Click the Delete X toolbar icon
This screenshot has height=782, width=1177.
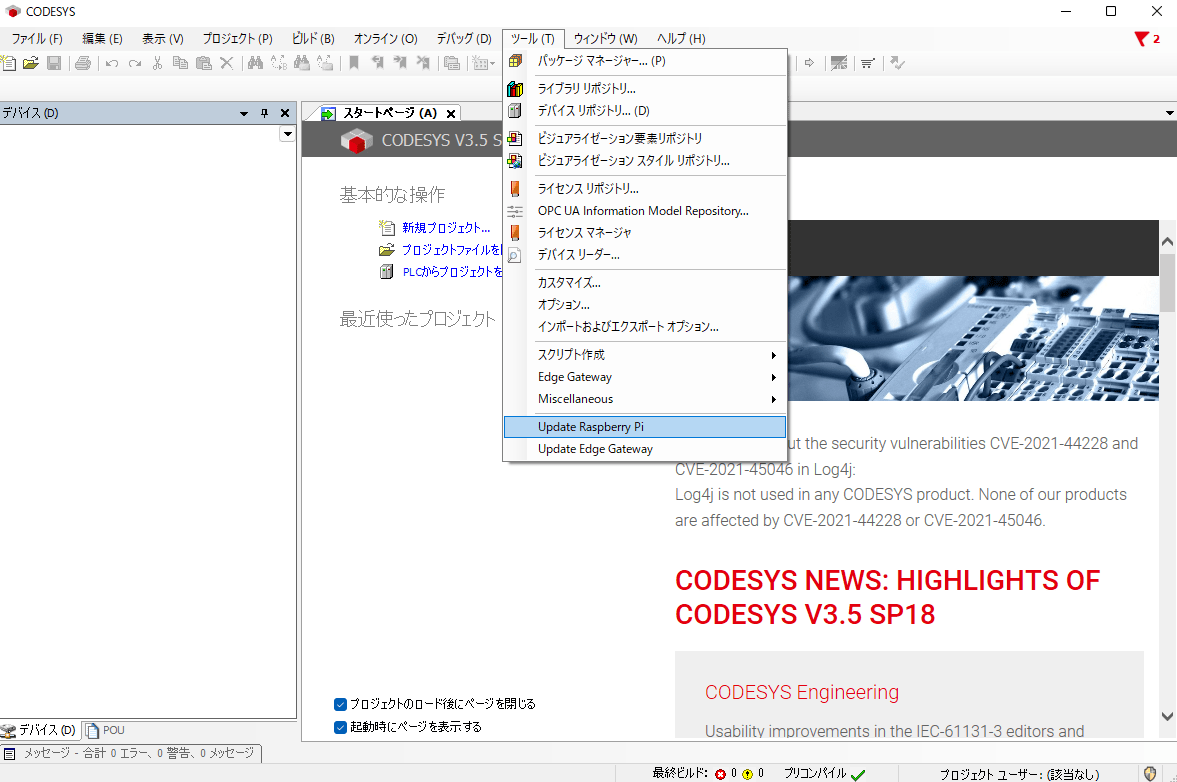pos(227,63)
